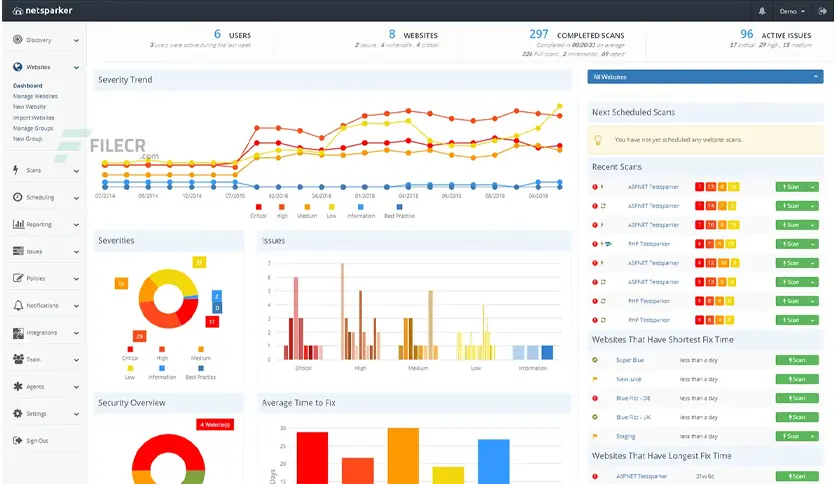
Task: Open the notifications bell in header
Action: coord(762,11)
